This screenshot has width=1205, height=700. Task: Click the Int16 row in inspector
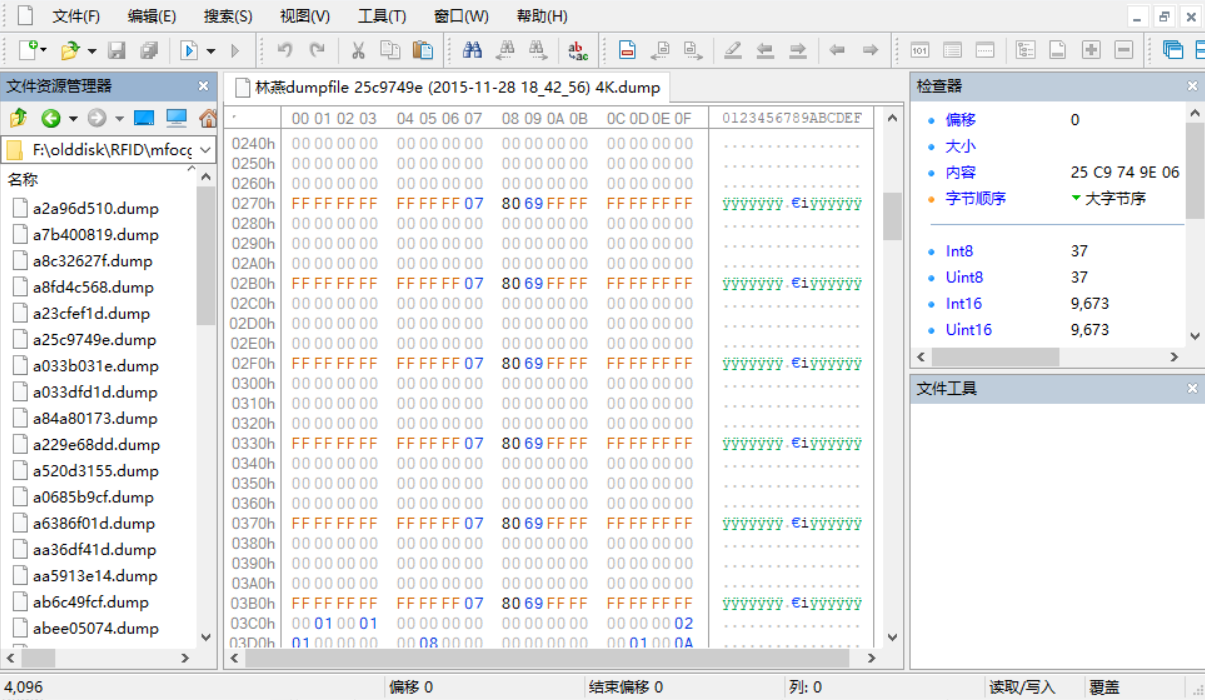[1056, 303]
